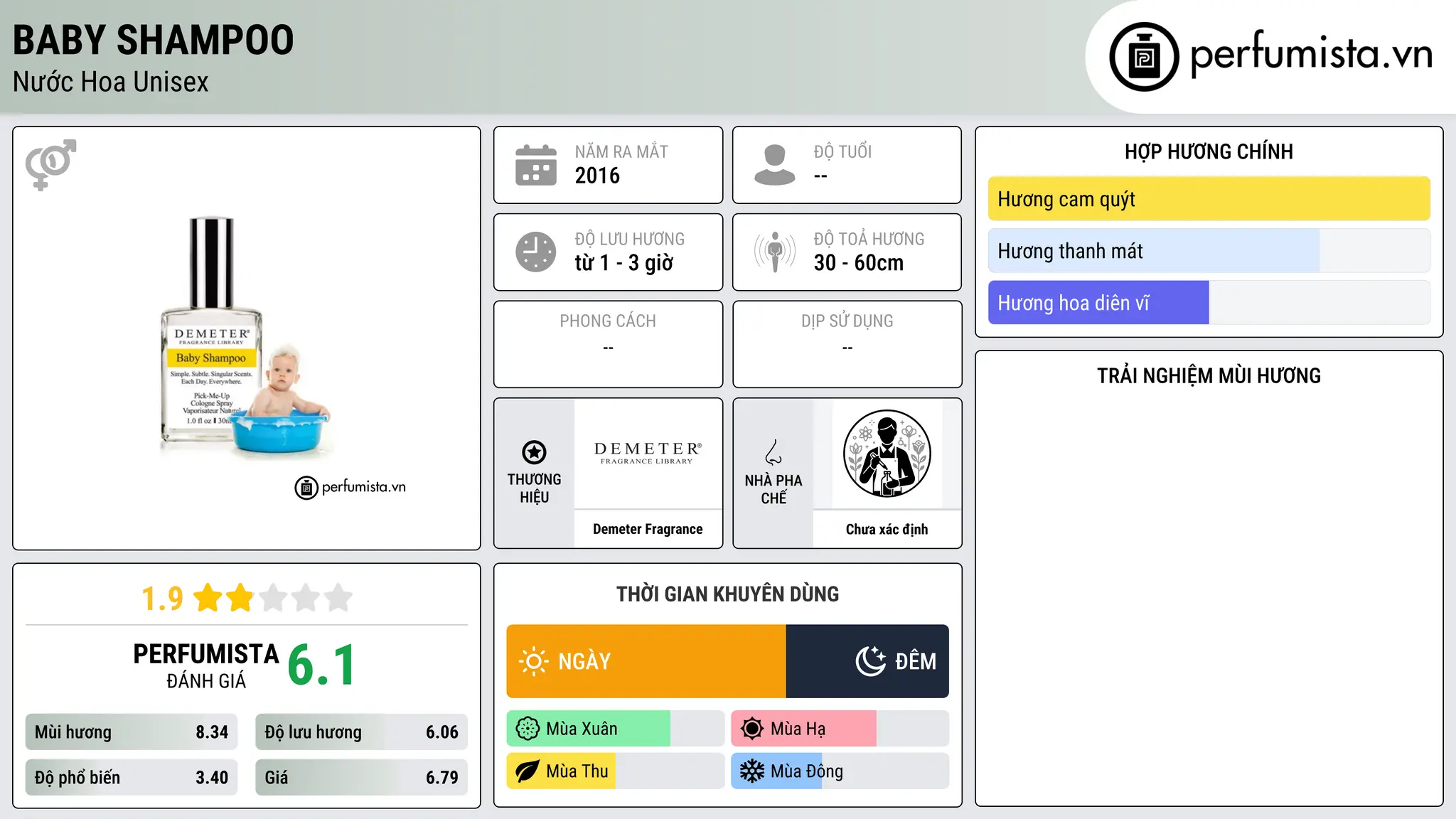This screenshot has width=1456, height=819.
Task: Select the Hương cam quýt accord bar
Action: click(x=1209, y=199)
